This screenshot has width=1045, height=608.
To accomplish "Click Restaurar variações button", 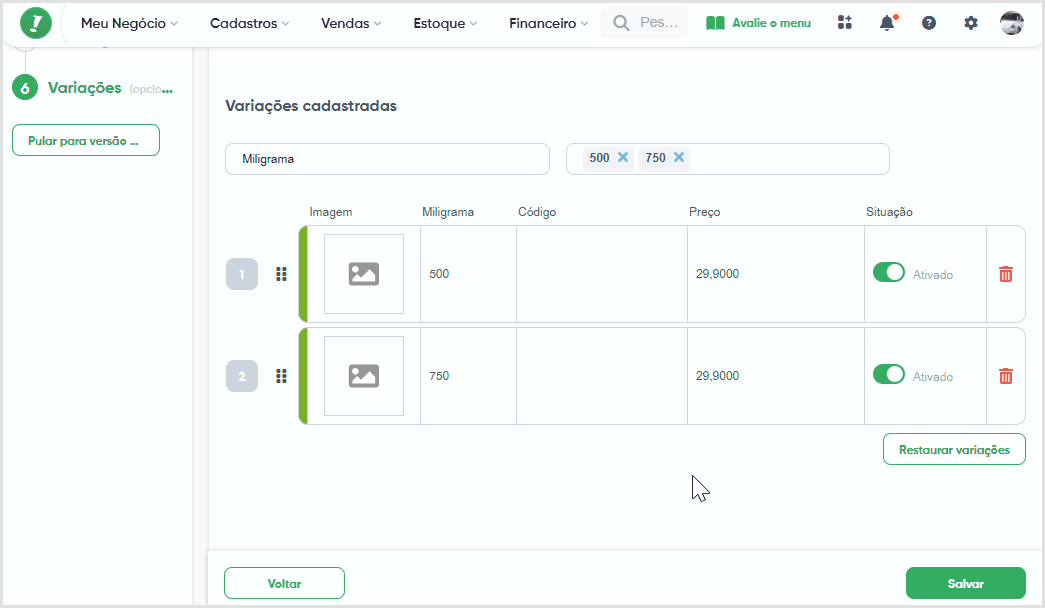I will point(954,449).
